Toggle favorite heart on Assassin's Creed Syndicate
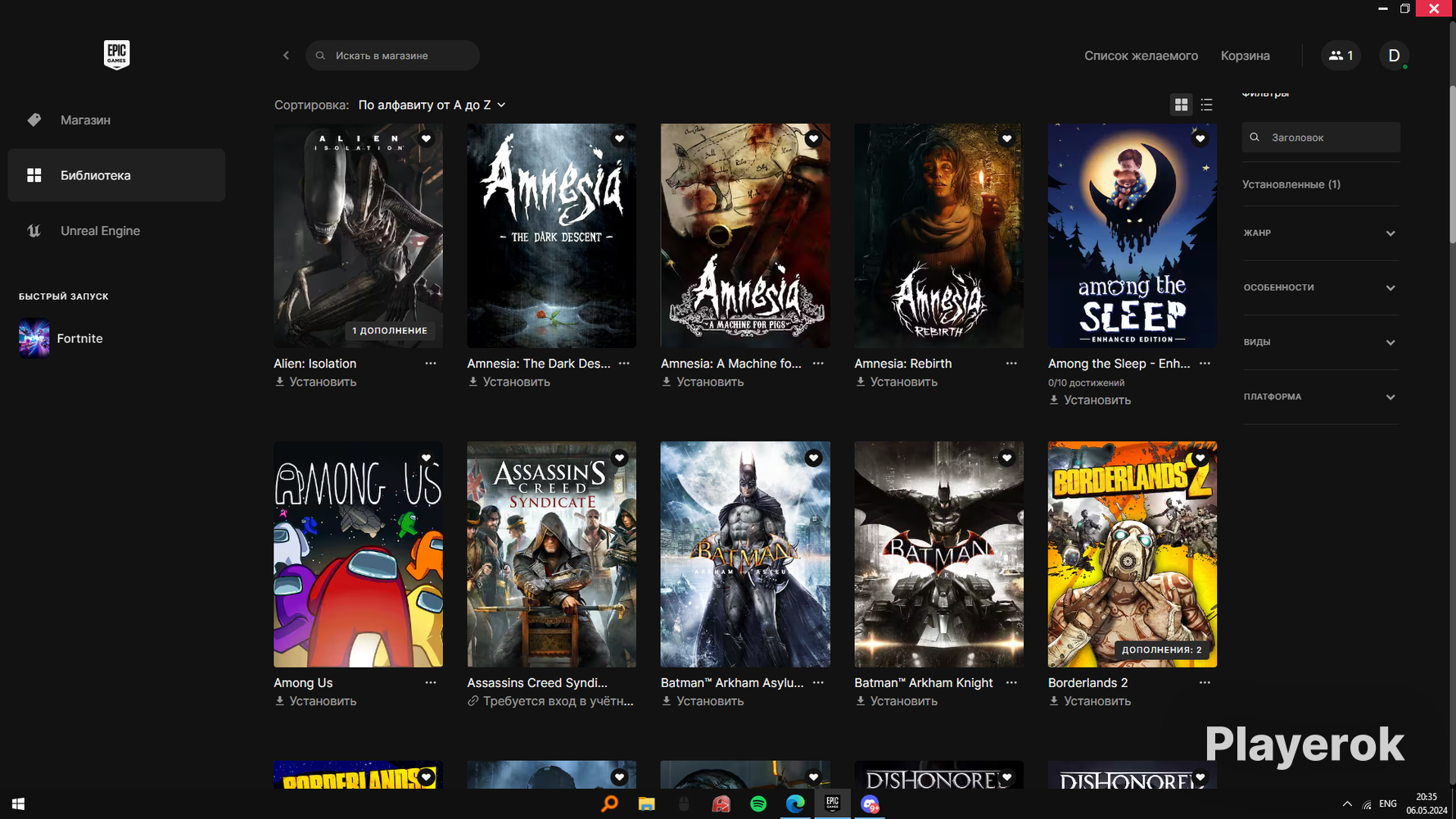The width and height of the screenshot is (1456, 819). pyautogui.click(x=619, y=459)
